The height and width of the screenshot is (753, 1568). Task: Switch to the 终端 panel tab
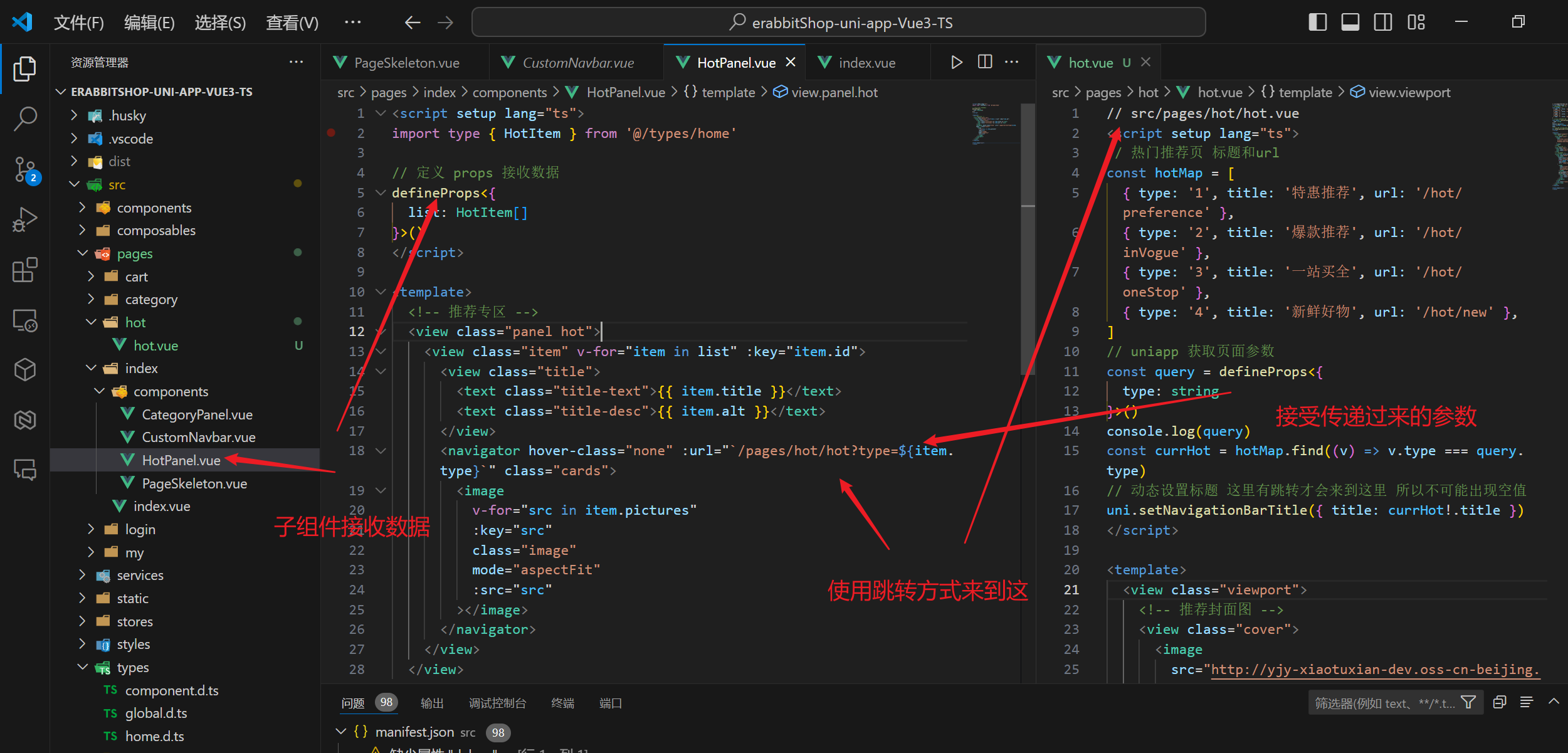[562, 703]
